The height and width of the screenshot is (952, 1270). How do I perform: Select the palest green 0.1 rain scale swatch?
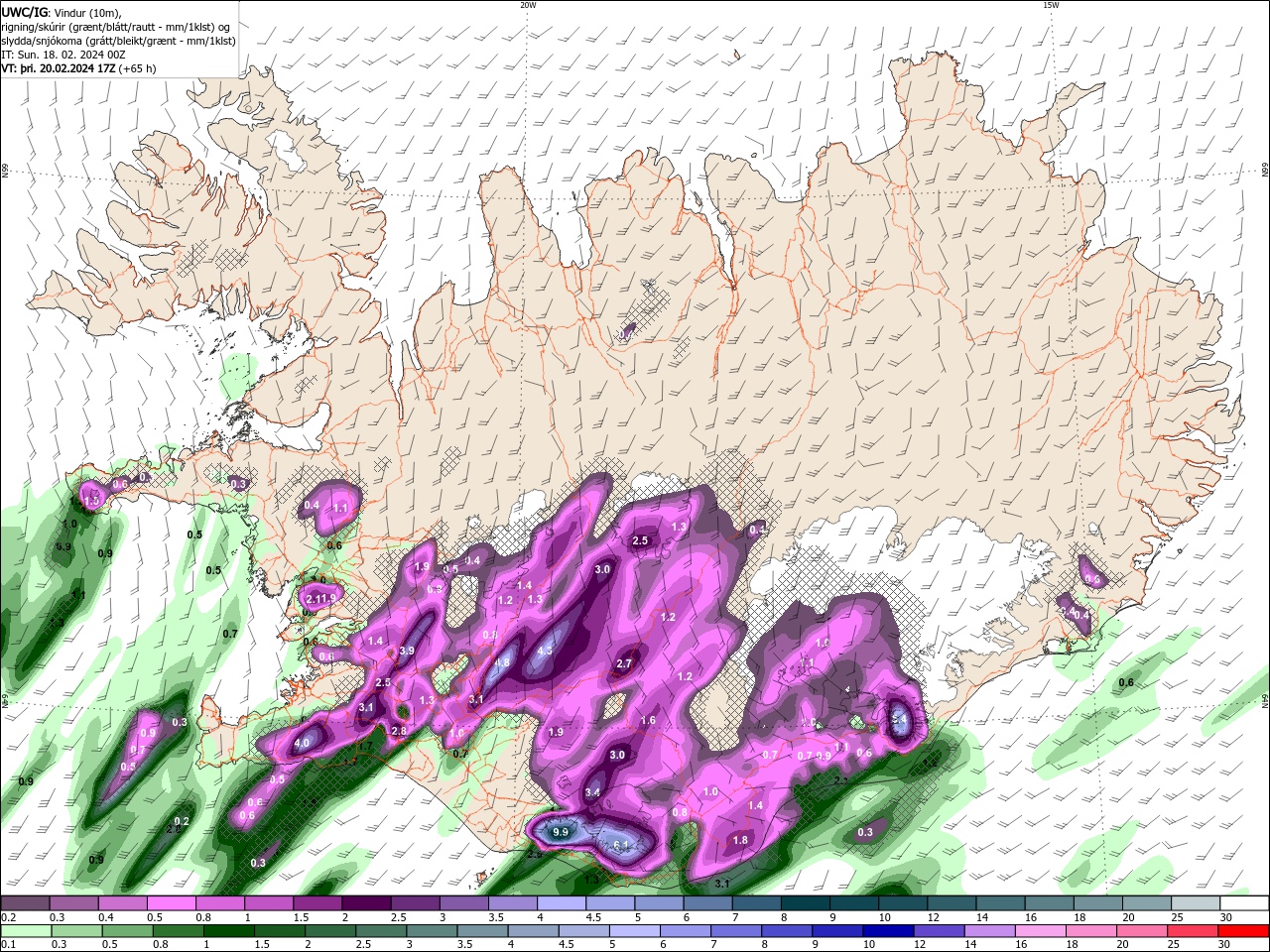tap(27, 931)
